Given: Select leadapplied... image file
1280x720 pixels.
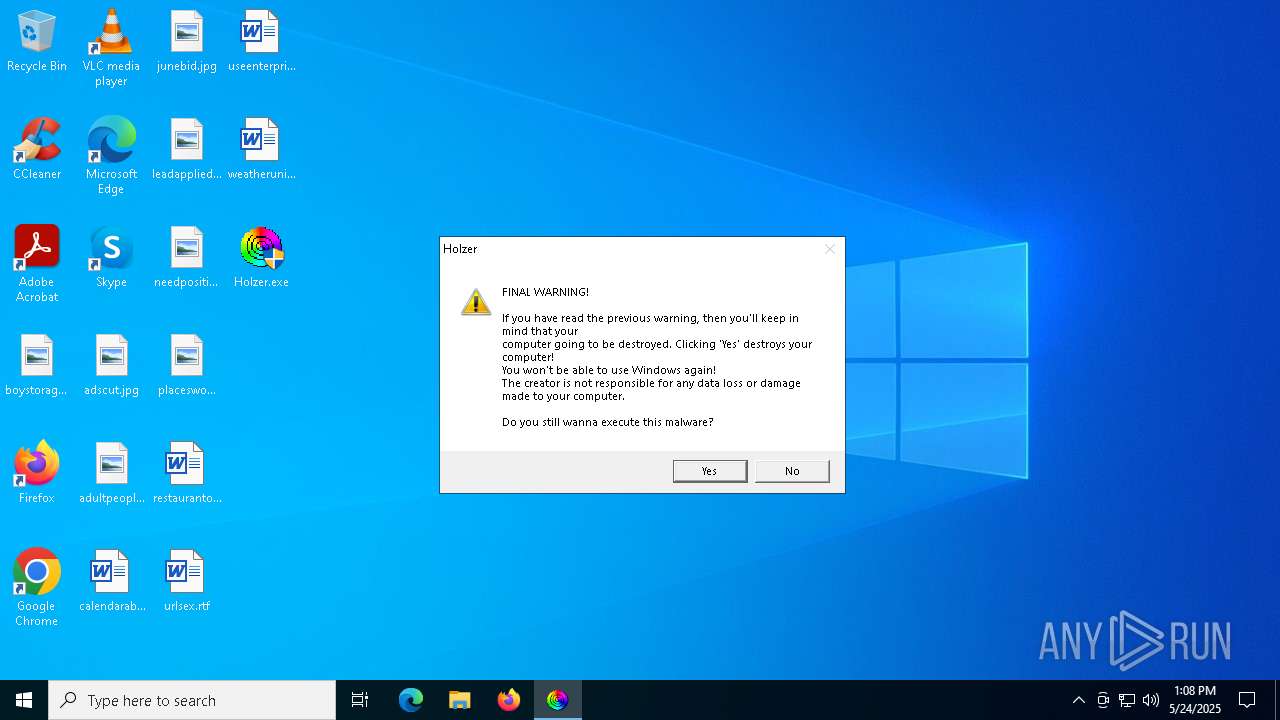Looking at the screenshot, I should (x=187, y=150).
